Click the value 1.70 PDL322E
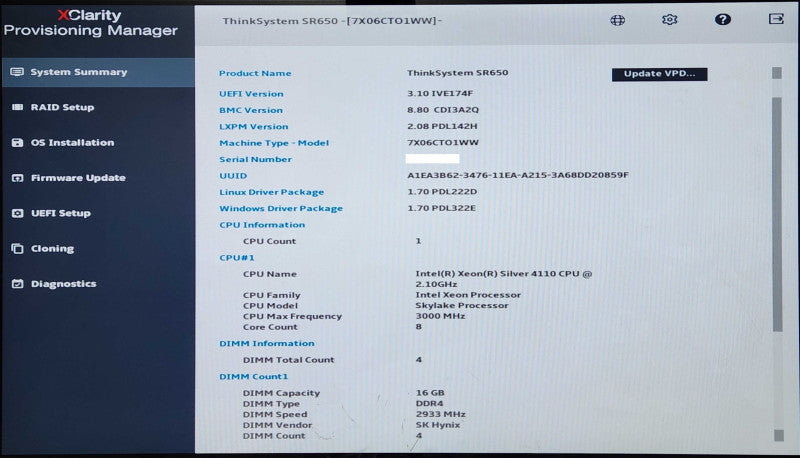Image resolution: width=800 pixels, height=458 pixels. coord(441,208)
